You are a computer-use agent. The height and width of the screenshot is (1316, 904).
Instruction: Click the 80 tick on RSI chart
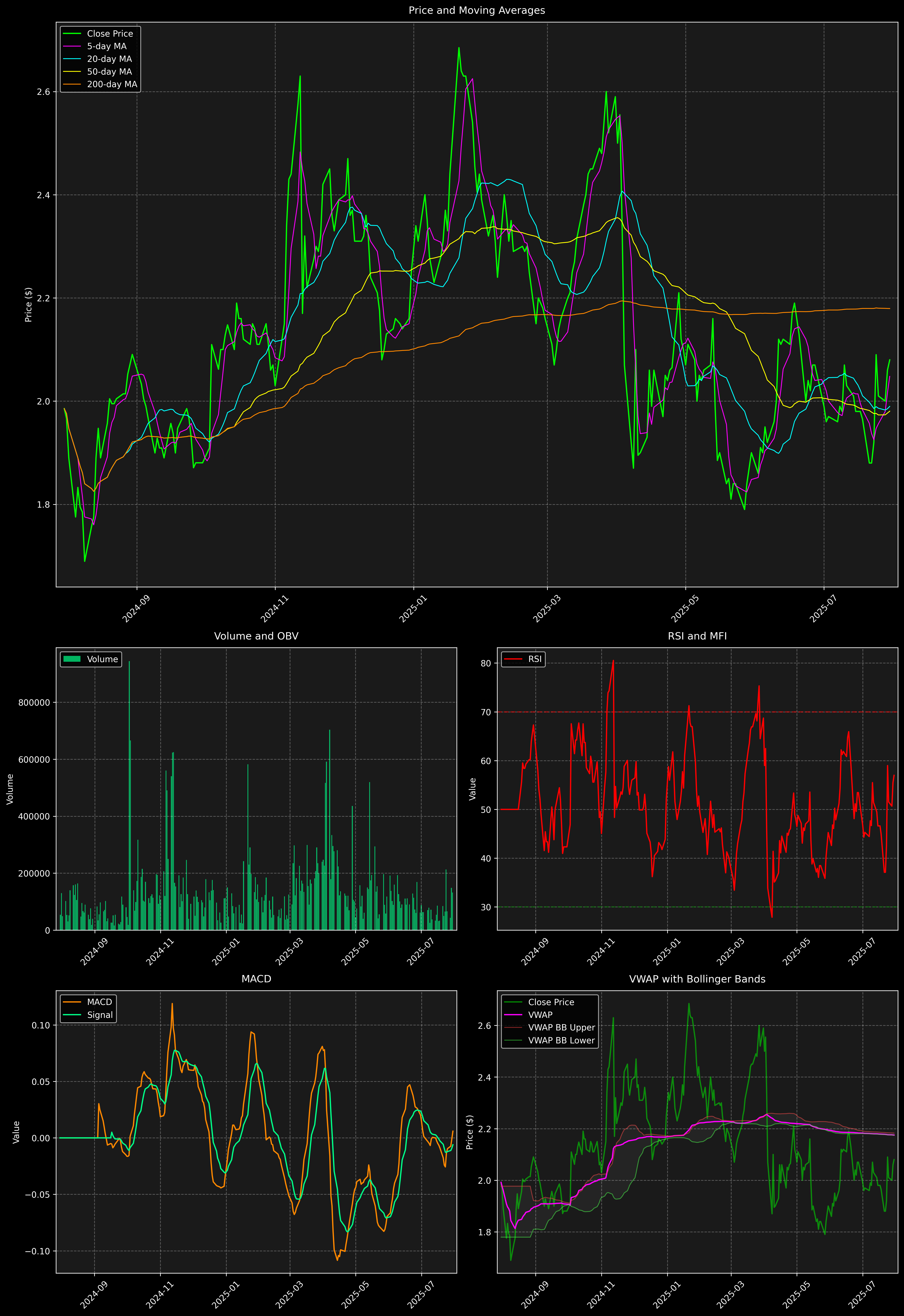[x=486, y=663]
